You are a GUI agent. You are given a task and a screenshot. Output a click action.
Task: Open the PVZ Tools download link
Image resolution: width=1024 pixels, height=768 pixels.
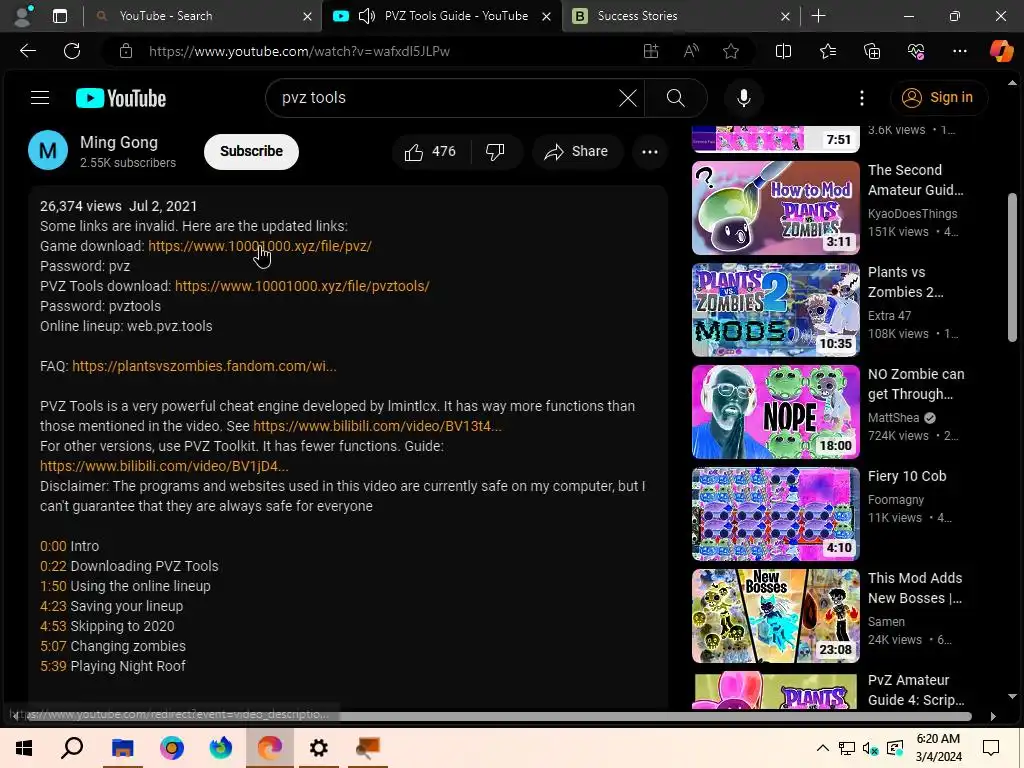(x=302, y=286)
